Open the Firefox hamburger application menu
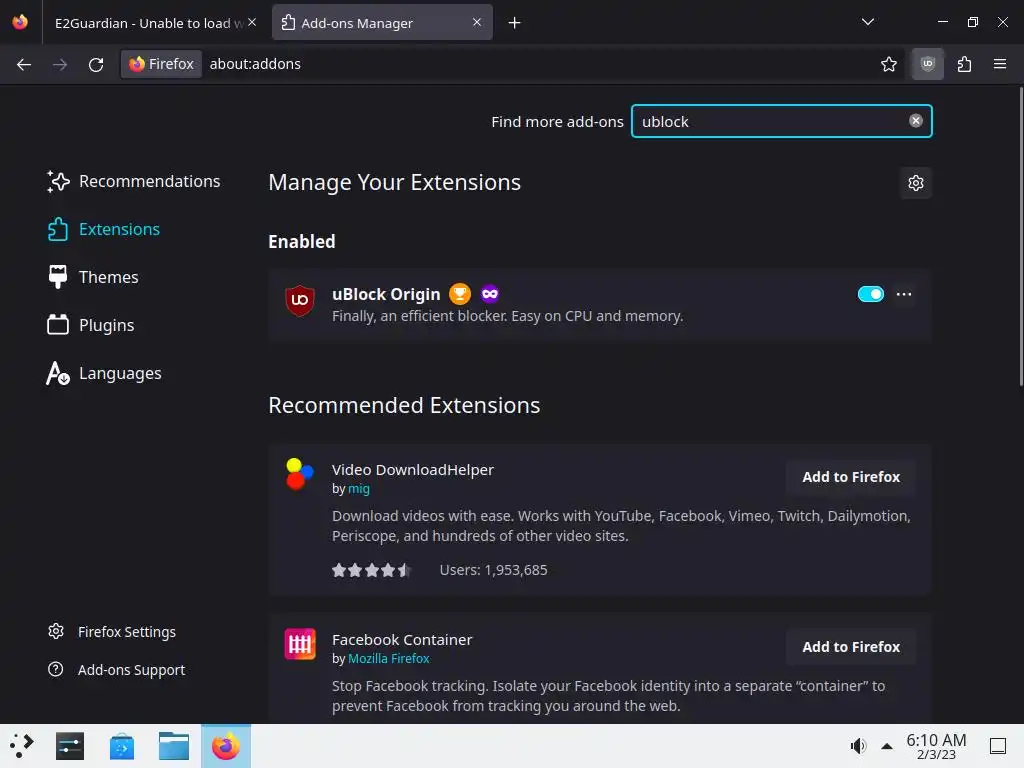This screenshot has width=1024, height=768. tap(1000, 64)
